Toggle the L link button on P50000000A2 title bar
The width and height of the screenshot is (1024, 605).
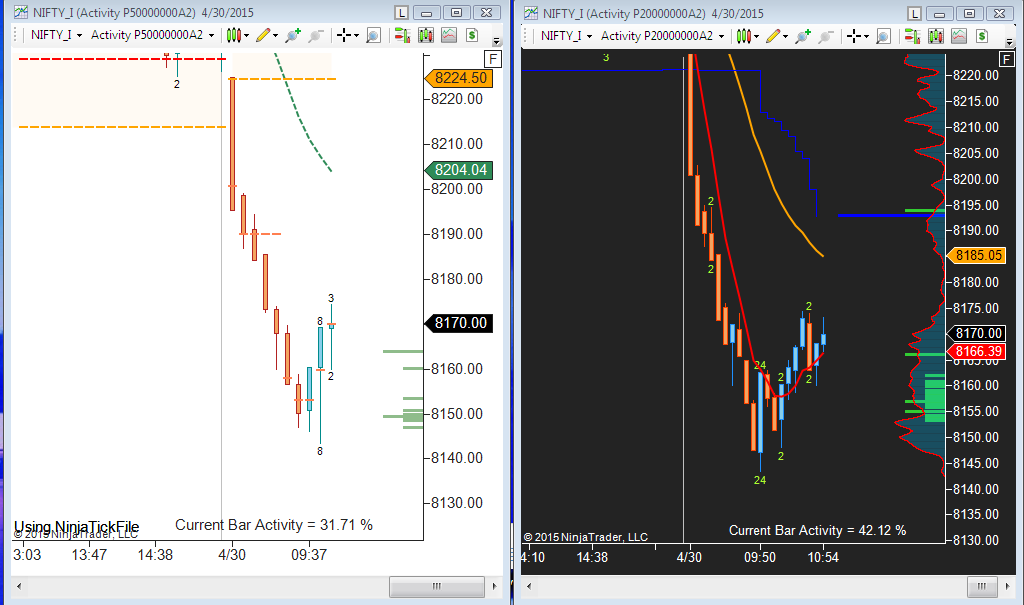[401, 12]
